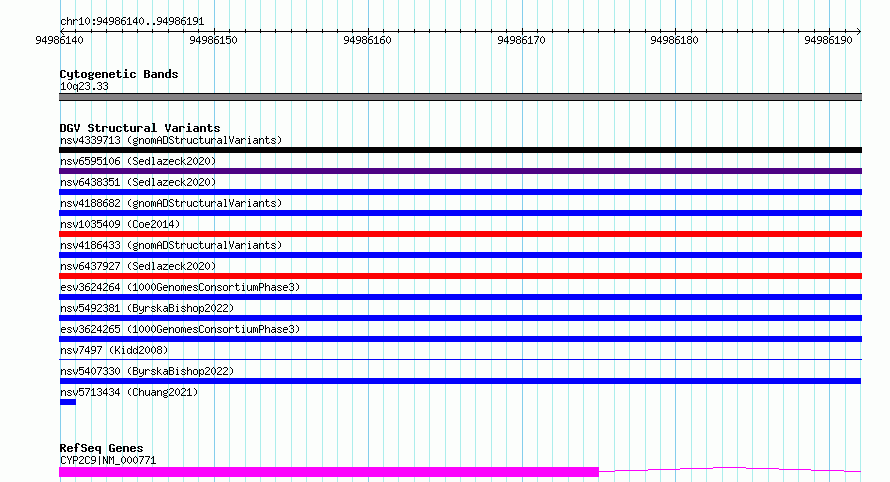Open the nsv6438351 (Sedlazeck2020) label

pyautogui.click(x=138, y=182)
